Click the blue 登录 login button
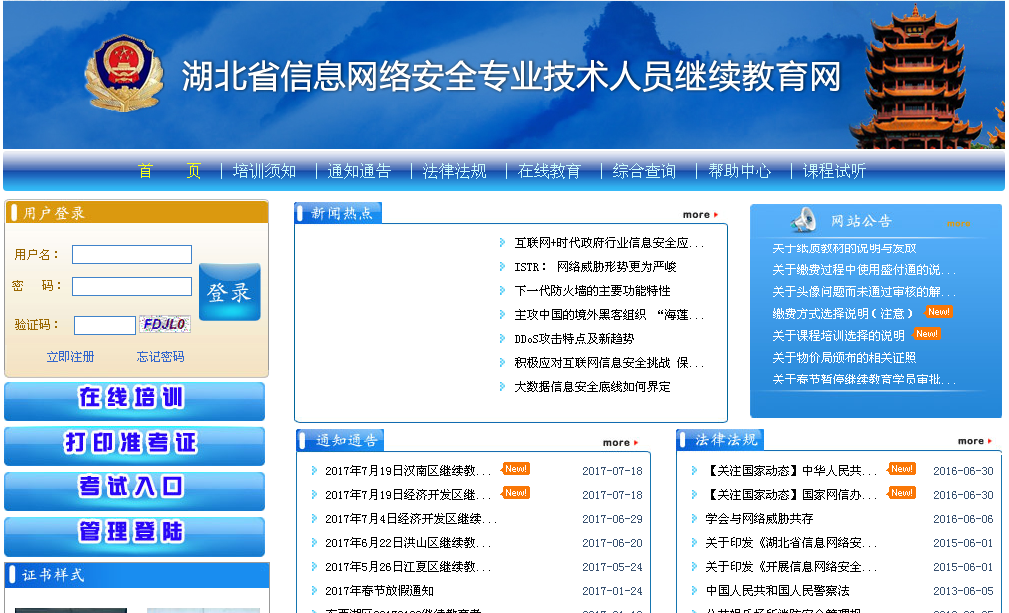This screenshot has height=613, width=1009. click(229, 292)
